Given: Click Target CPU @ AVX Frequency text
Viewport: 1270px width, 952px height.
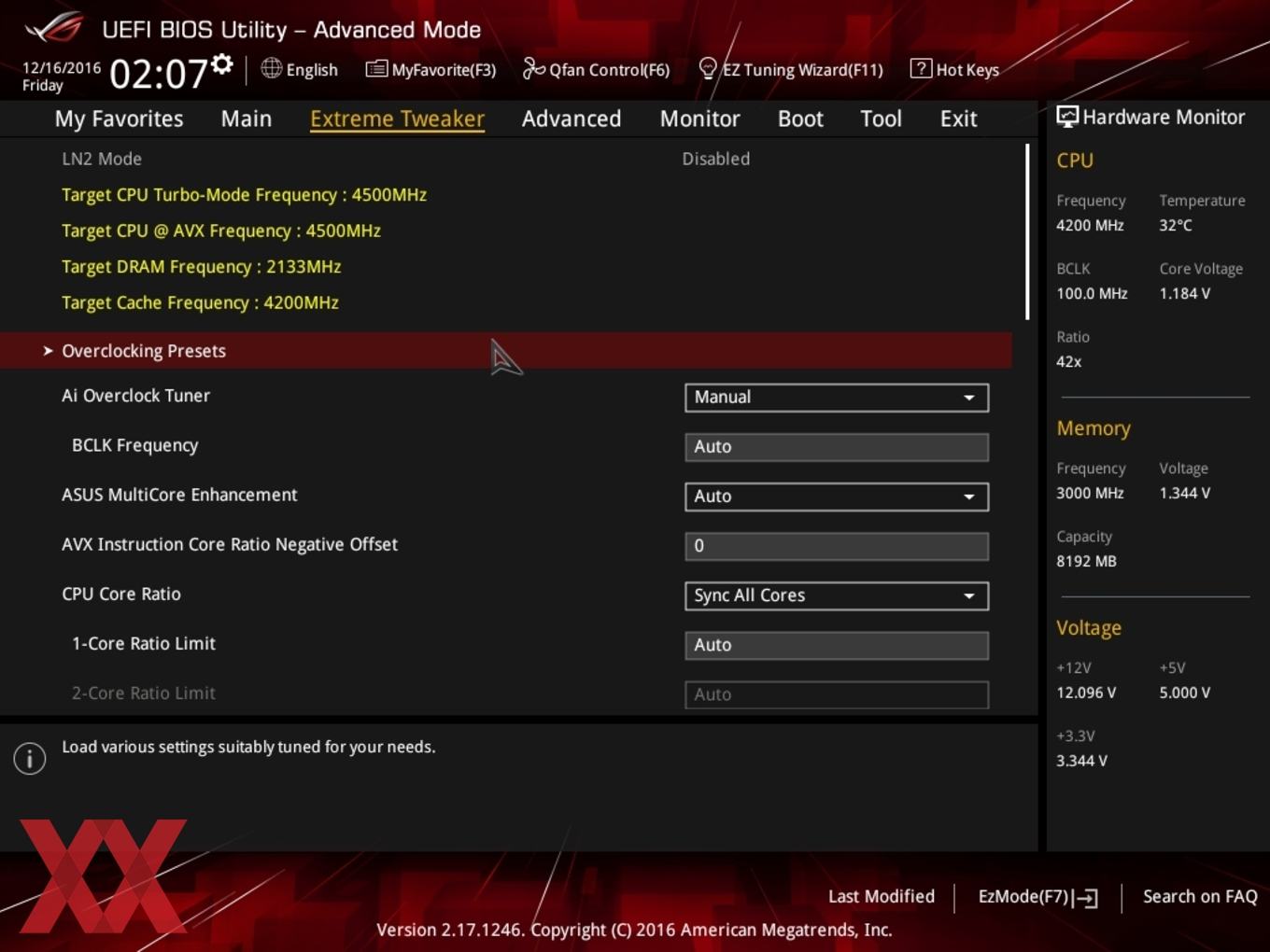Looking at the screenshot, I should [221, 231].
